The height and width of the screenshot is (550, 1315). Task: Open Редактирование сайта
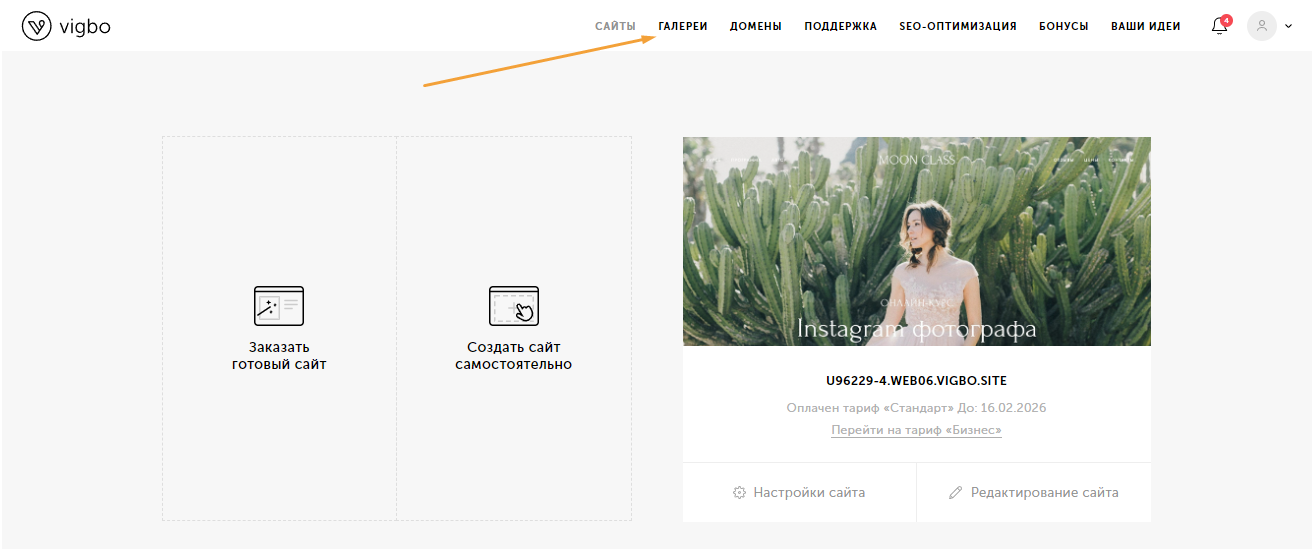[1034, 492]
